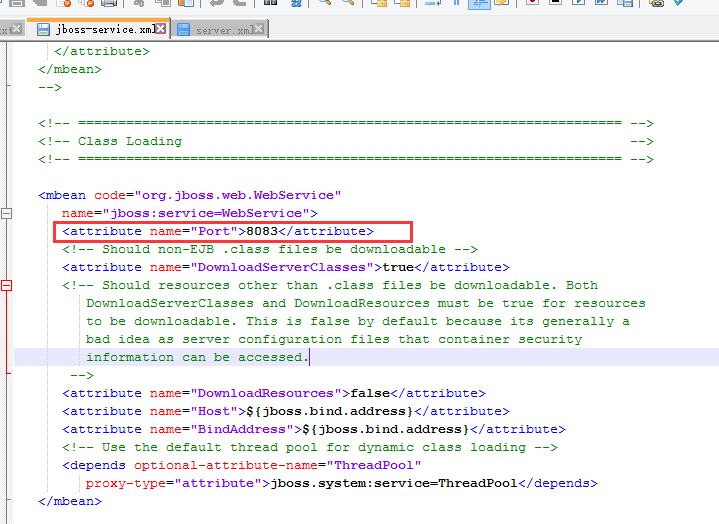Click the Close file toolbar icon
This screenshot has height=524, width=719.
click(x=63, y=3)
